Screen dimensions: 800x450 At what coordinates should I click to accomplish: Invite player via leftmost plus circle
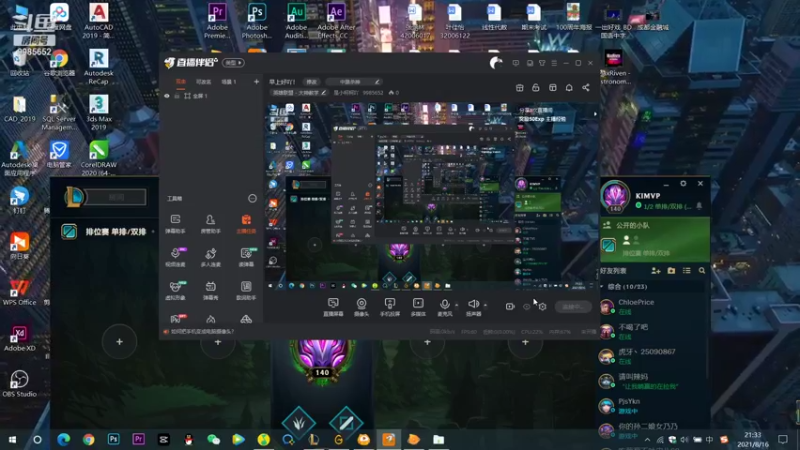pyautogui.click(x=119, y=342)
